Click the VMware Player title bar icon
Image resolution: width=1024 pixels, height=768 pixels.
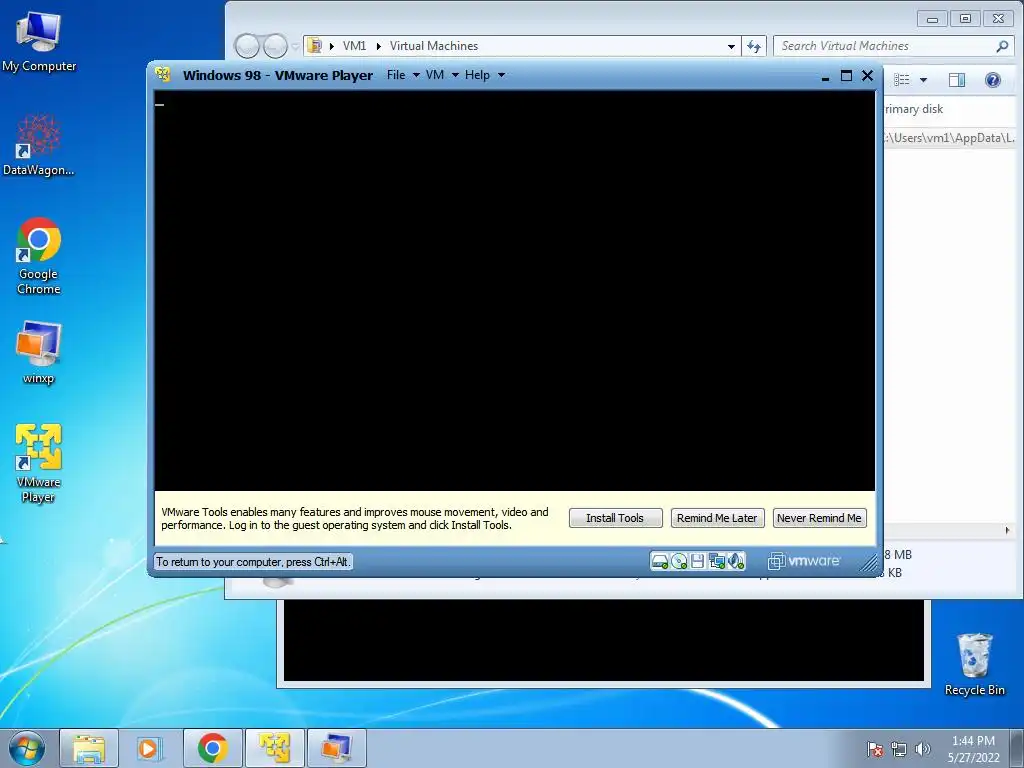tap(163, 74)
